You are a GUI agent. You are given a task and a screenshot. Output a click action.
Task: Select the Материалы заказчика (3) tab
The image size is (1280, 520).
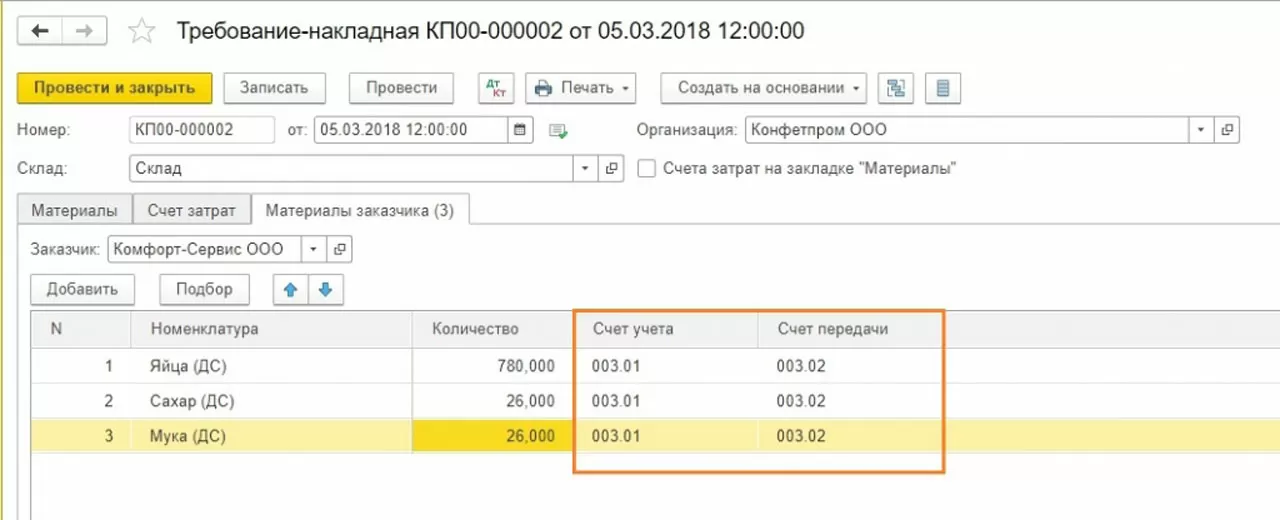point(360,210)
